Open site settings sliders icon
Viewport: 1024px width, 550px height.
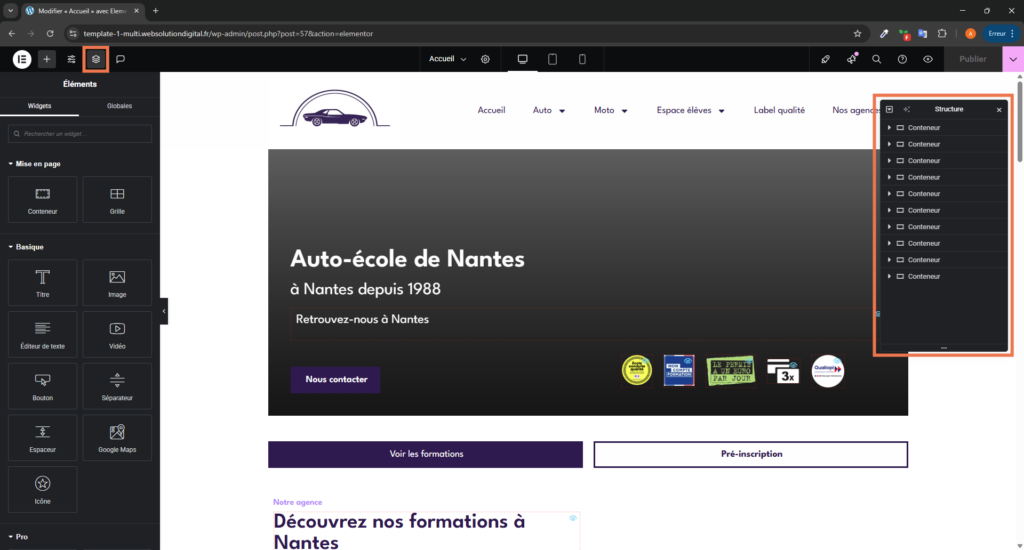click(x=72, y=59)
